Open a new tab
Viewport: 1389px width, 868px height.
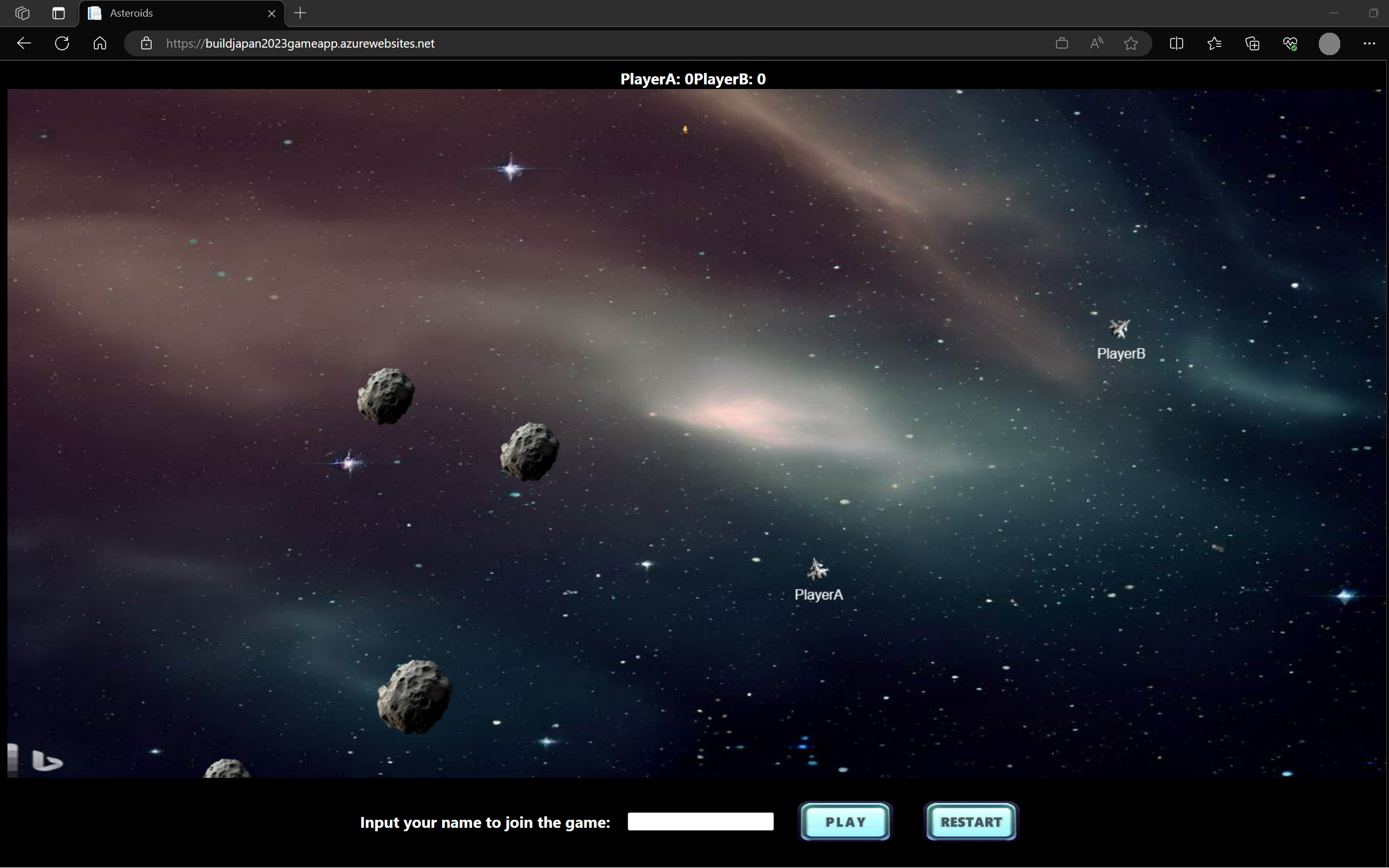click(300, 13)
